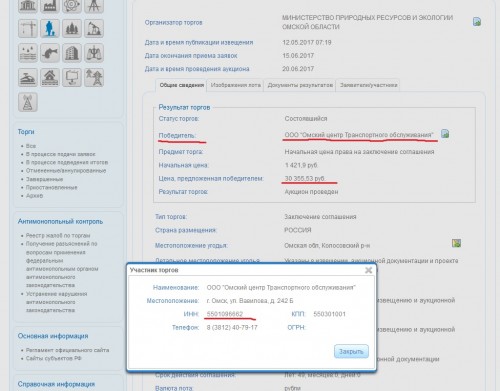The width and height of the screenshot is (500, 391).
Task: Select the billboard advertising category icon
Action: (72, 77)
